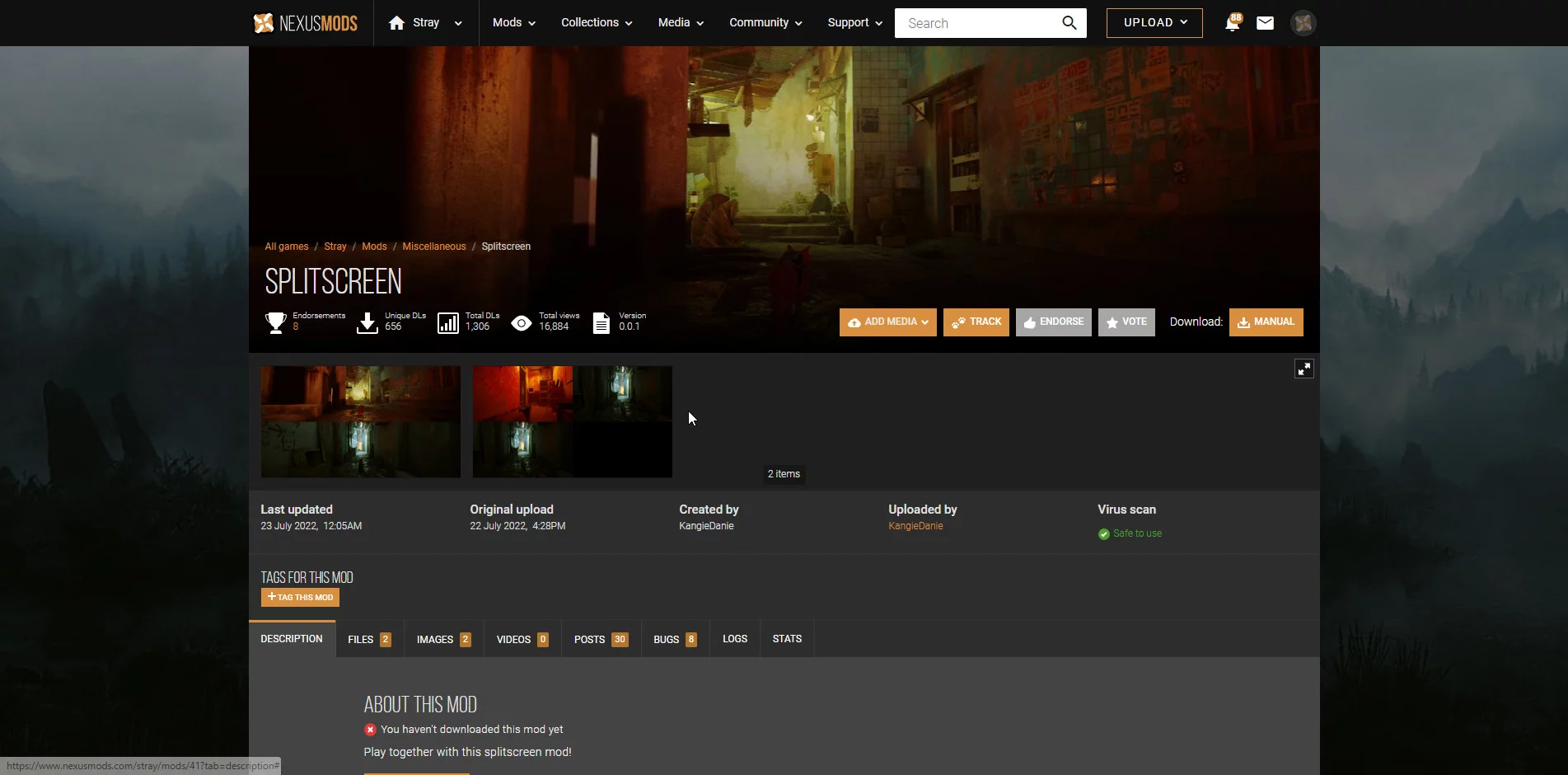
Task: Switch to the FILES tab
Action: point(369,639)
